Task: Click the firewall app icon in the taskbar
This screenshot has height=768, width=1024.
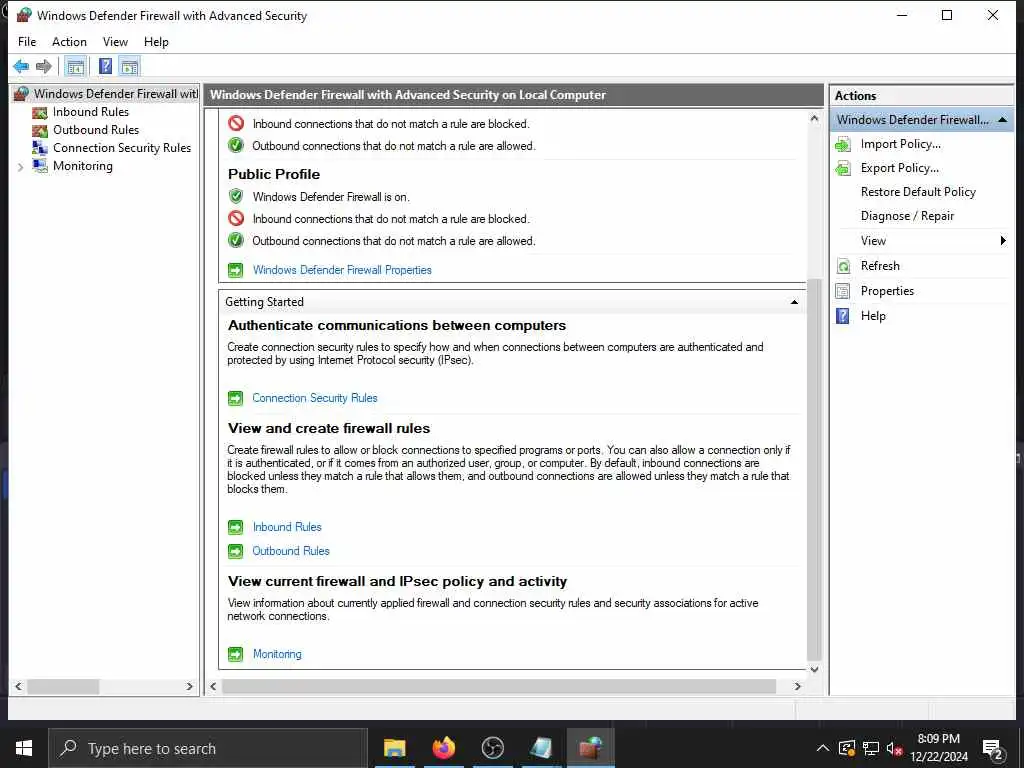Action: tap(590, 748)
